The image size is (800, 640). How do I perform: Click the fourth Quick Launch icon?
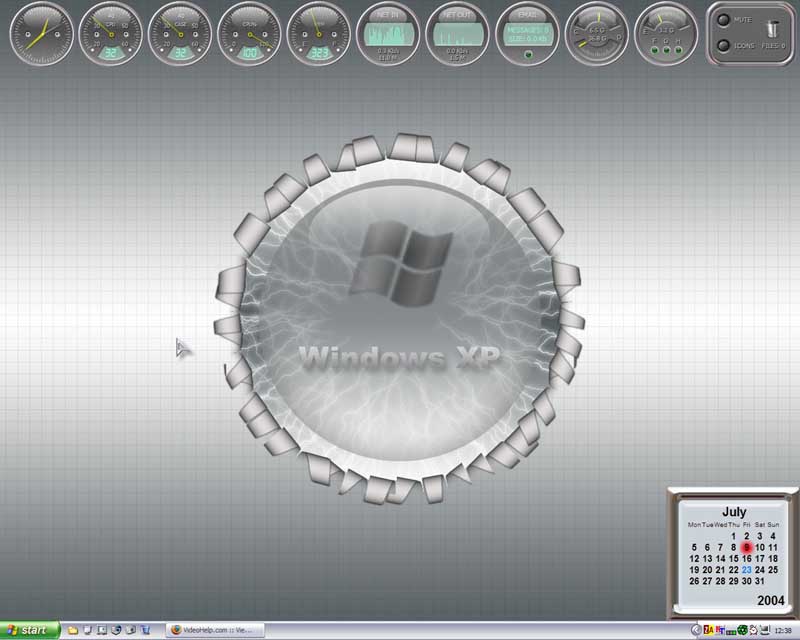[x=116, y=630]
